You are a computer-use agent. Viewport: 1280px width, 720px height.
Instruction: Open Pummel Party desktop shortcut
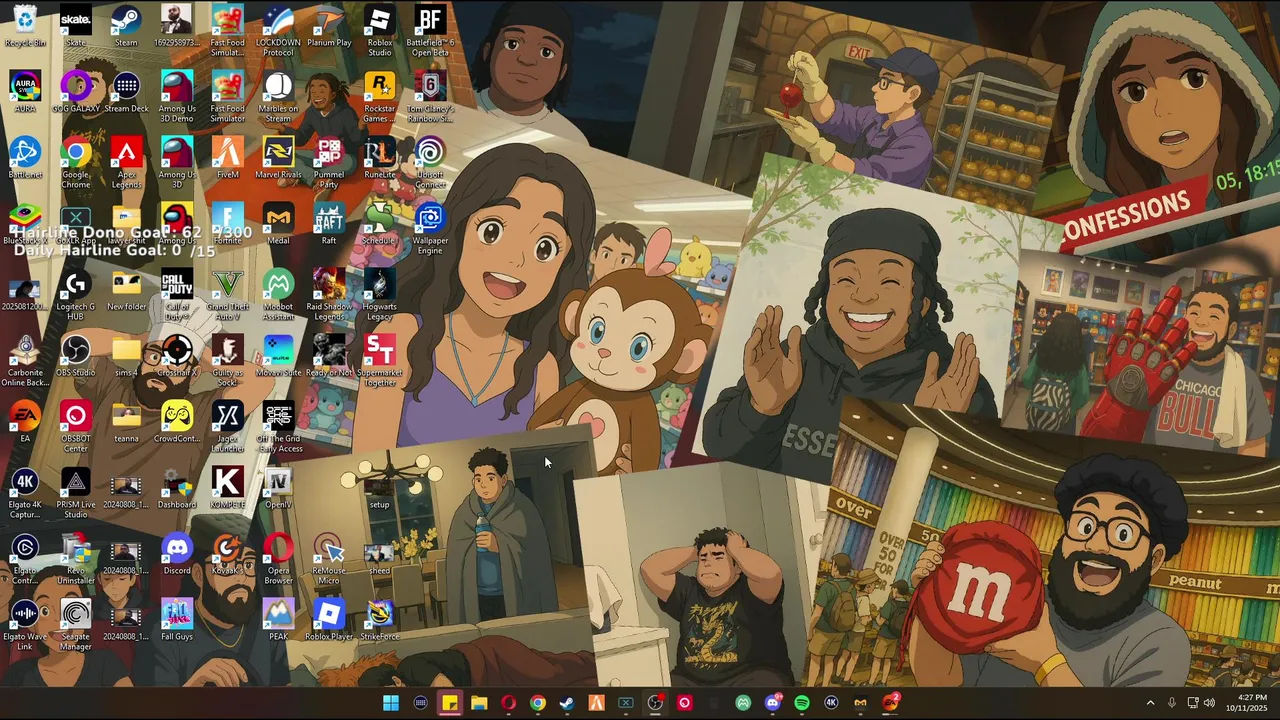[329, 163]
